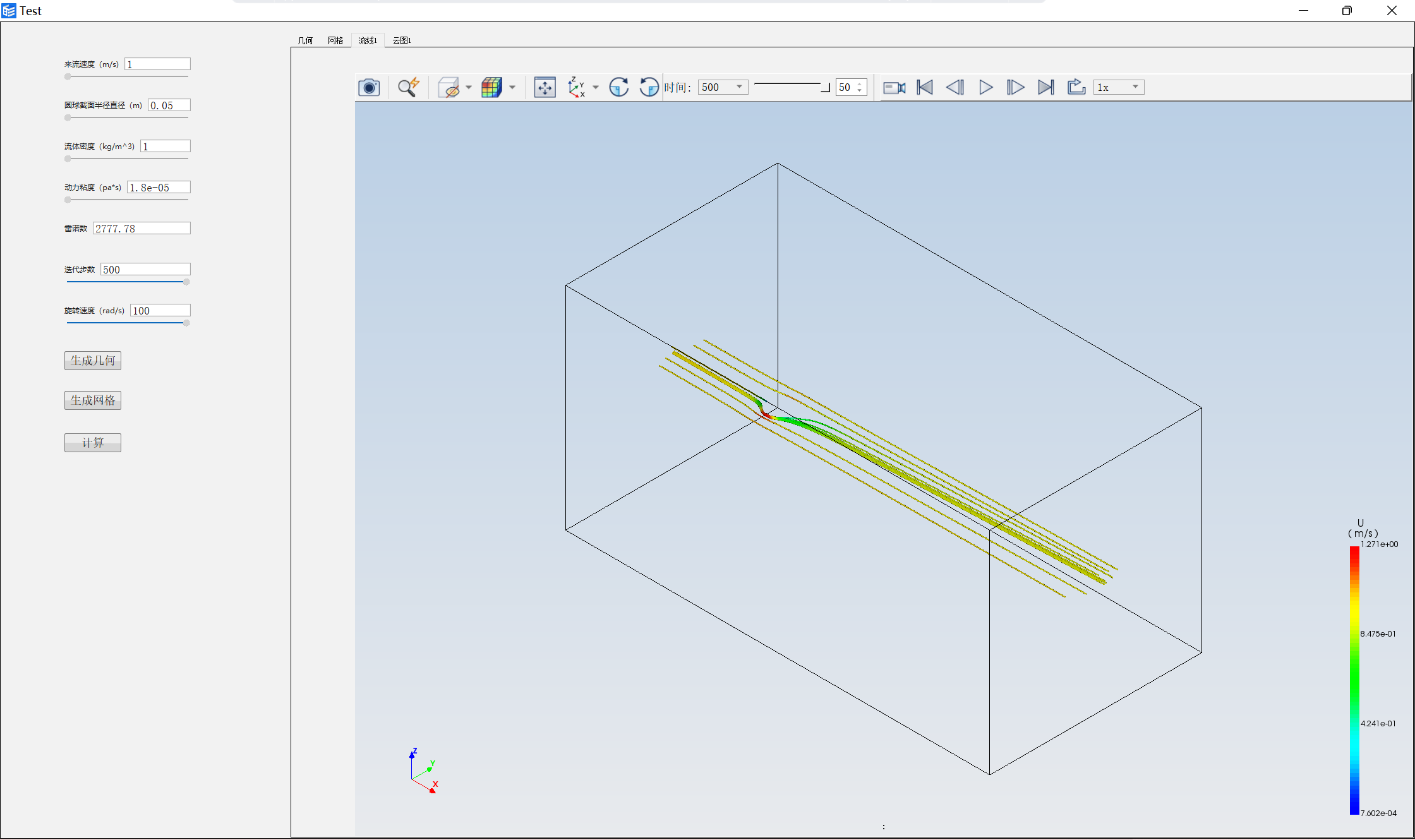Screen dimensions: 1415x840
Task: Click the 流体密度 slider handle
Action: 68,159
